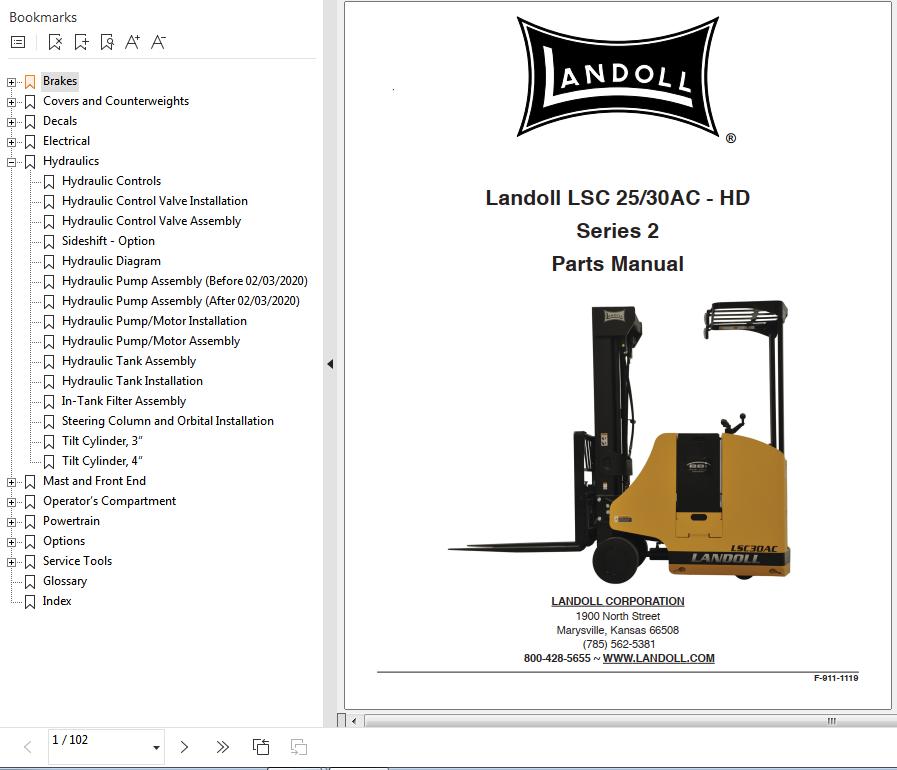Screen dimensions: 897x770
Task: Open In-Tank Filter Assembly bookmark
Action: click(x=124, y=402)
